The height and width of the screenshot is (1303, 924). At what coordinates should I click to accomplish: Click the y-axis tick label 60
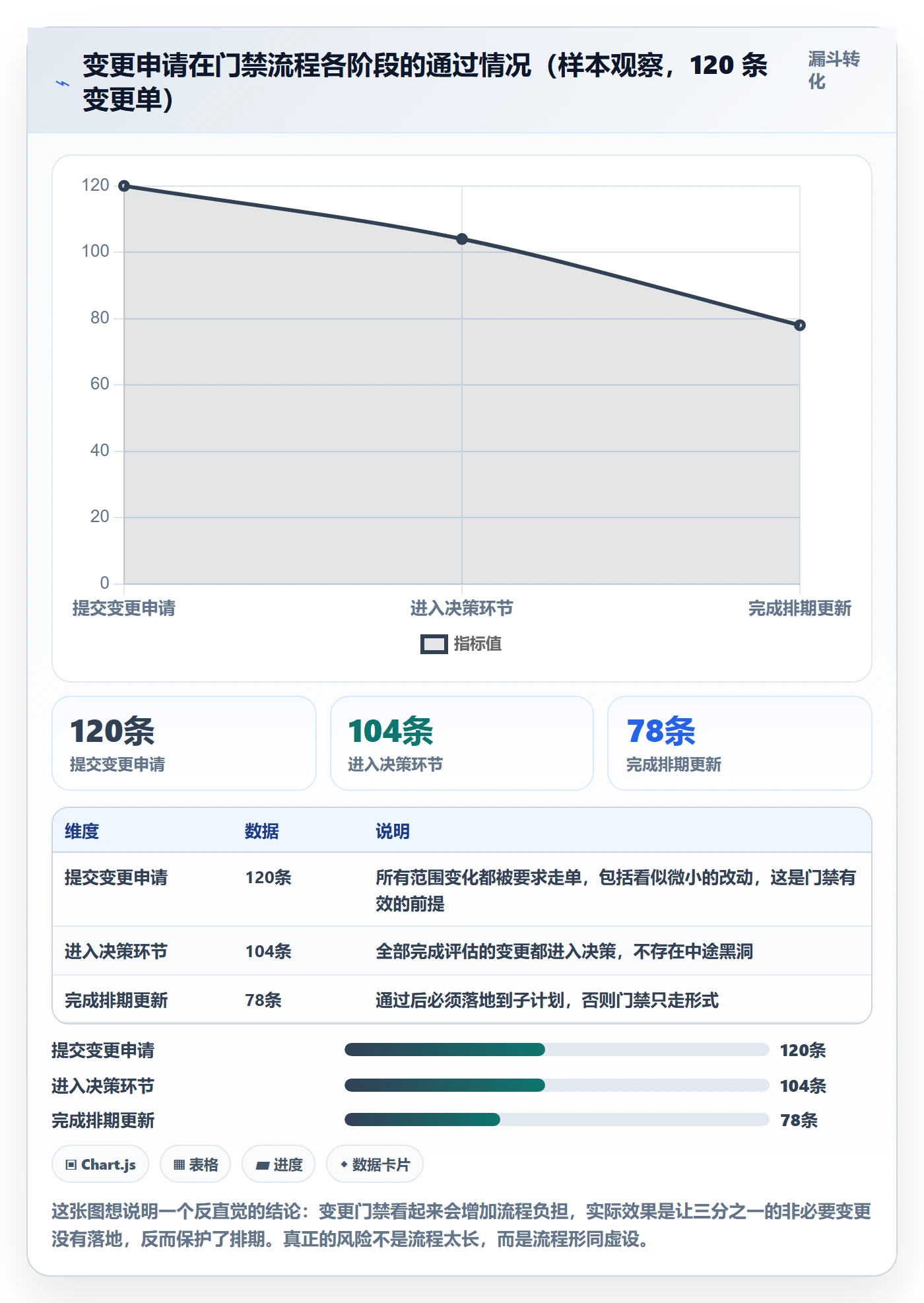click(x=100, y=384)
